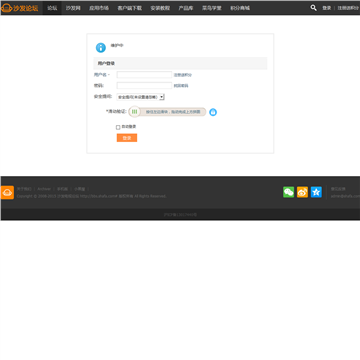Click the orange 登录 submit button

point(127,138)
